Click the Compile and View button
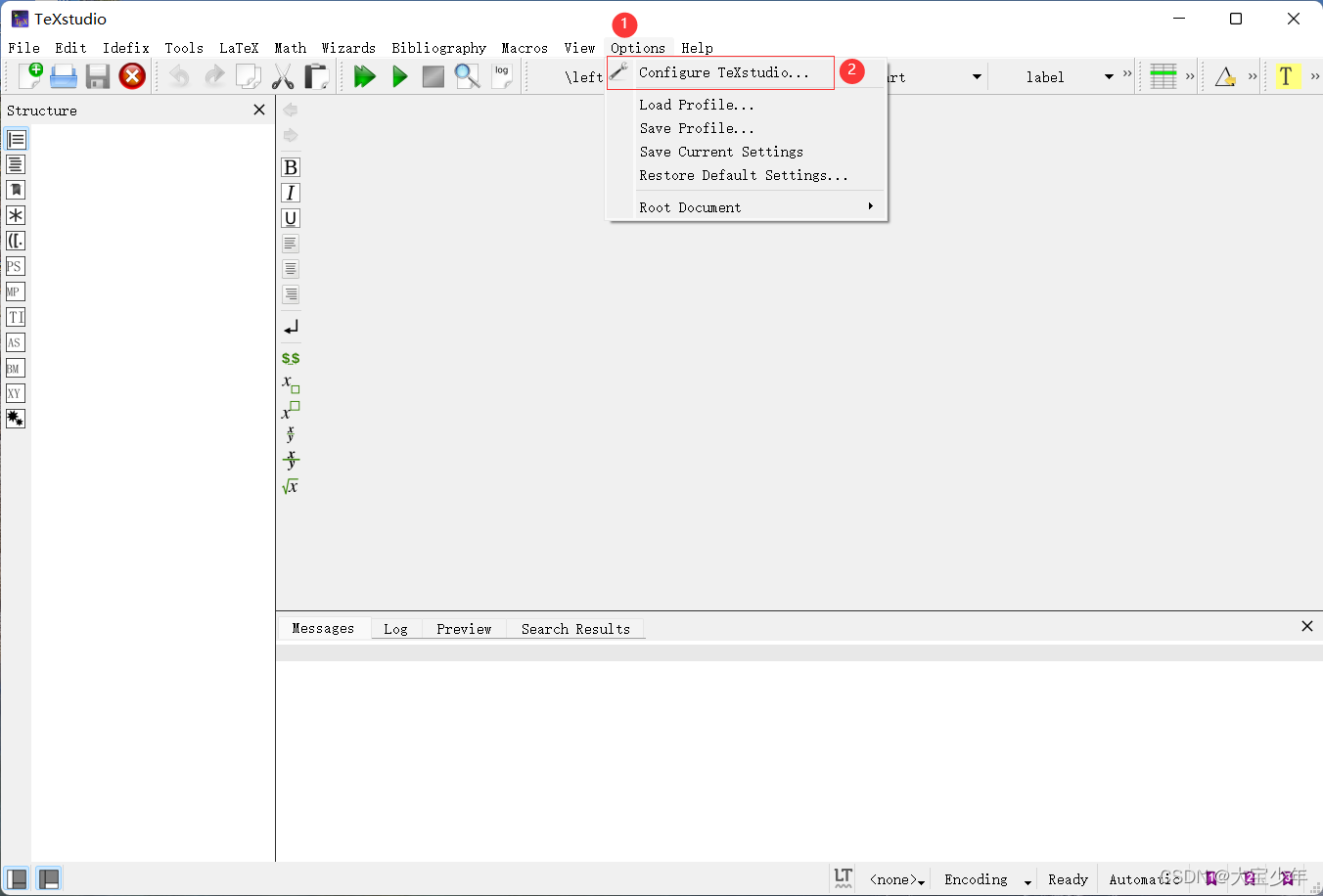The image size is (1323, 896). [365, 75]
